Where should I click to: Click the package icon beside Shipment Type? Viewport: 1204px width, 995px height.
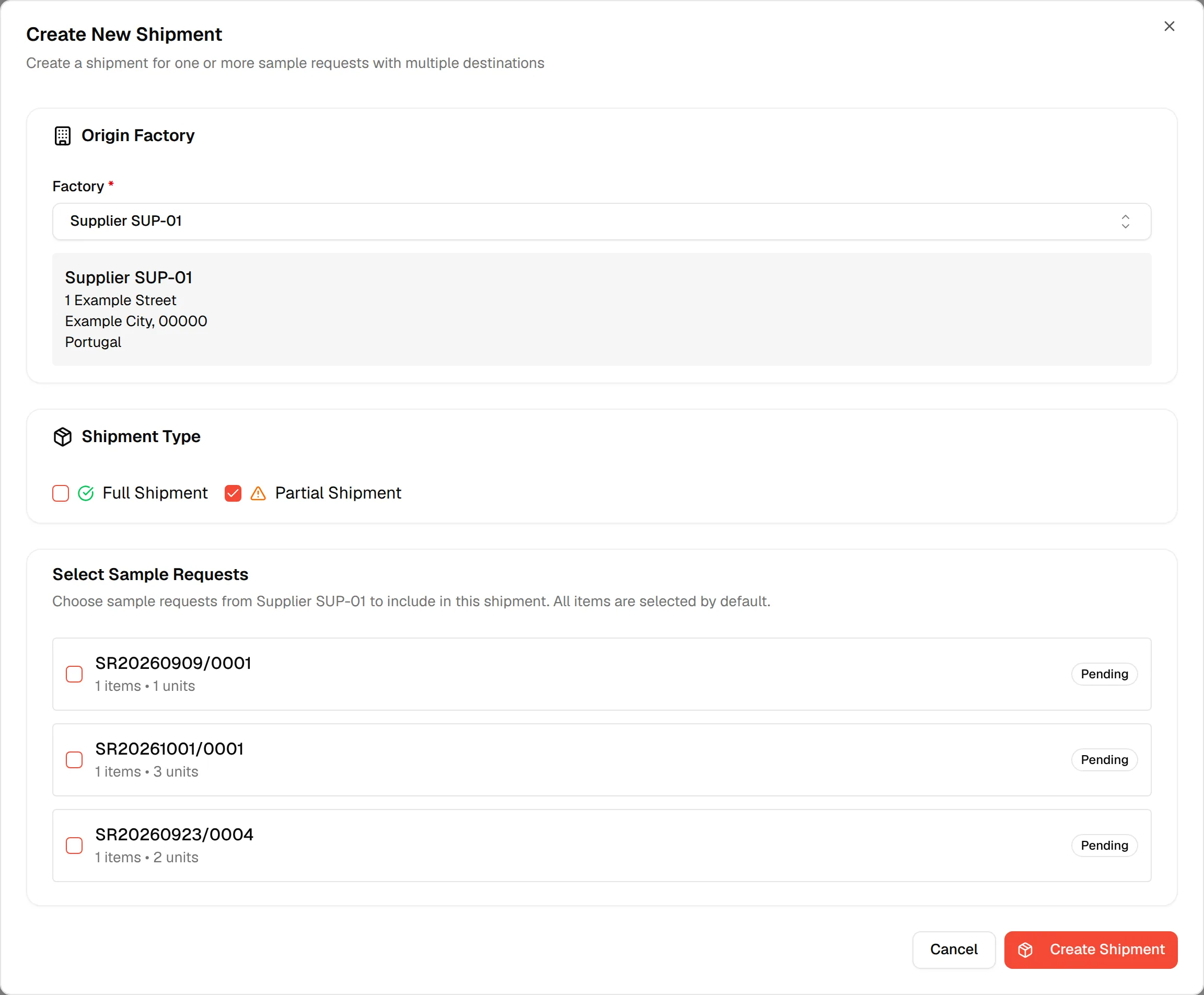coord(63,437)
